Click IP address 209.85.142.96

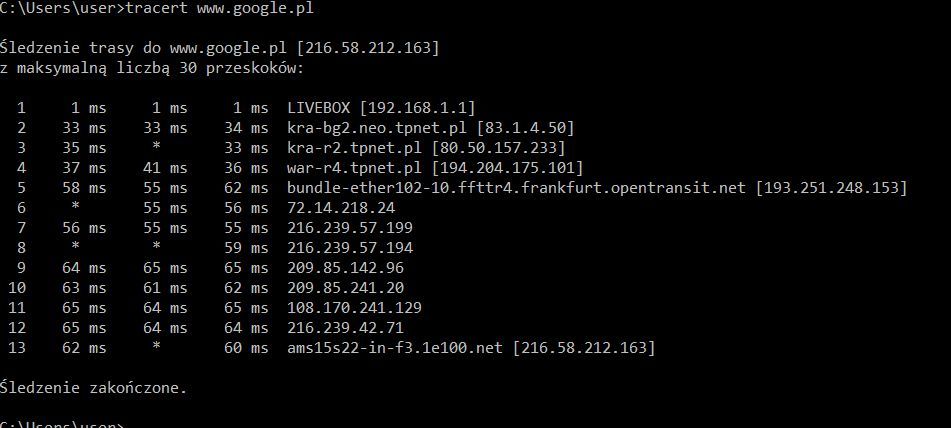click(x=340, y=267)
